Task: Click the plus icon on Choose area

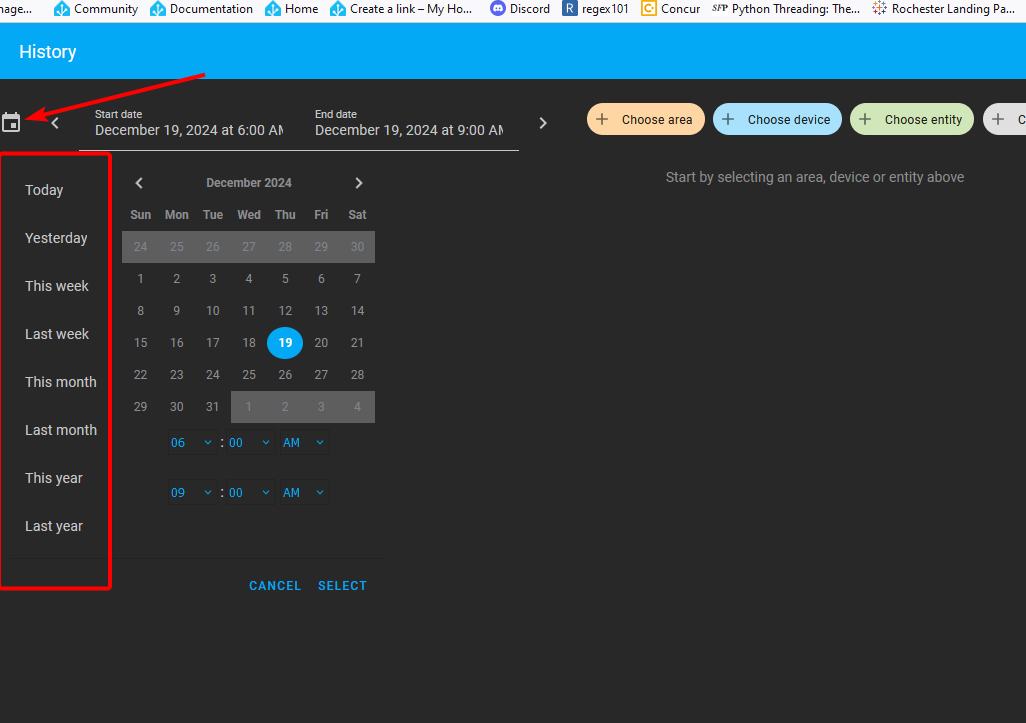Action: pos(604,118)
